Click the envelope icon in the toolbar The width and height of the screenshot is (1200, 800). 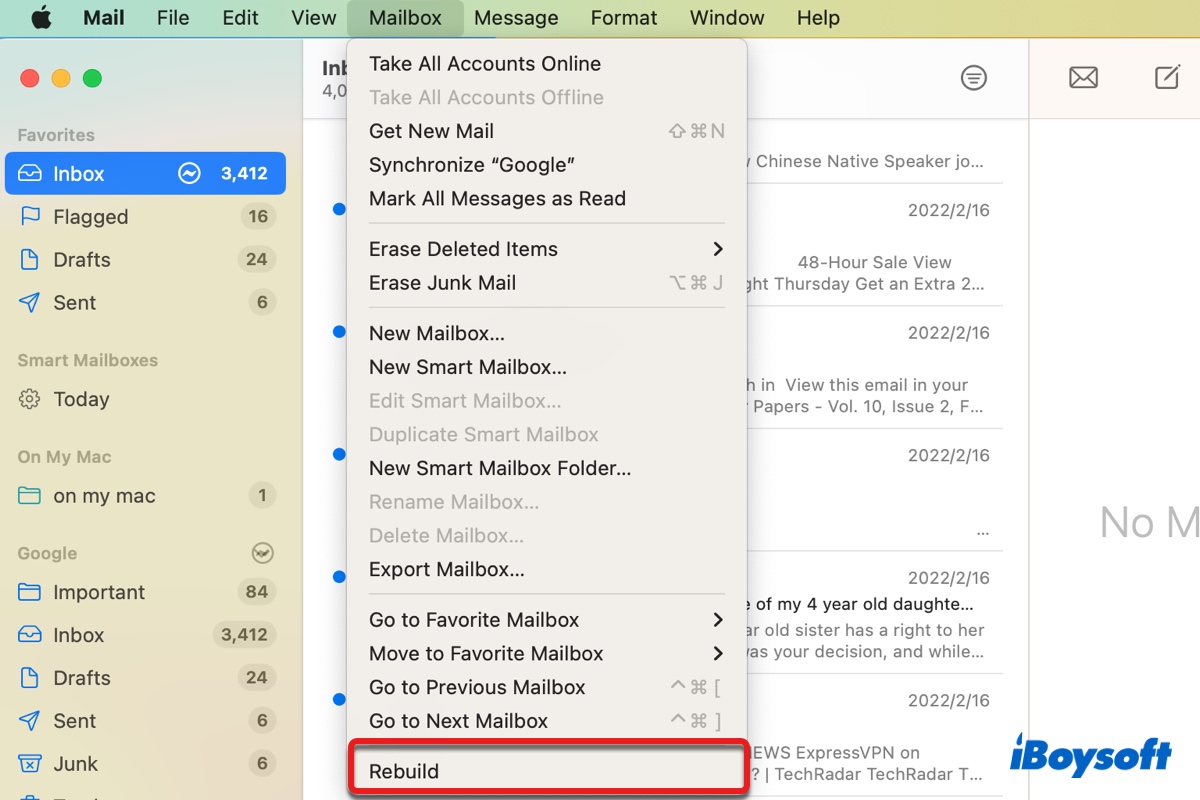pos(1083,77)
